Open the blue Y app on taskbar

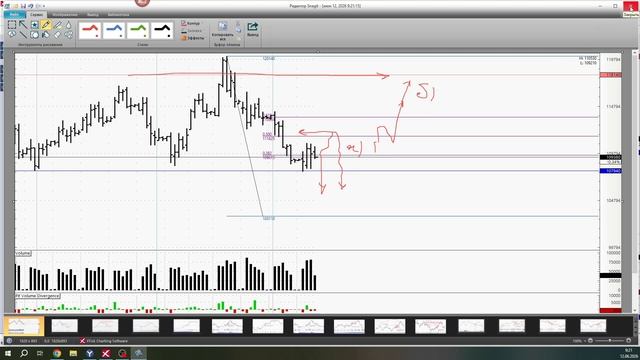[89, 353]
